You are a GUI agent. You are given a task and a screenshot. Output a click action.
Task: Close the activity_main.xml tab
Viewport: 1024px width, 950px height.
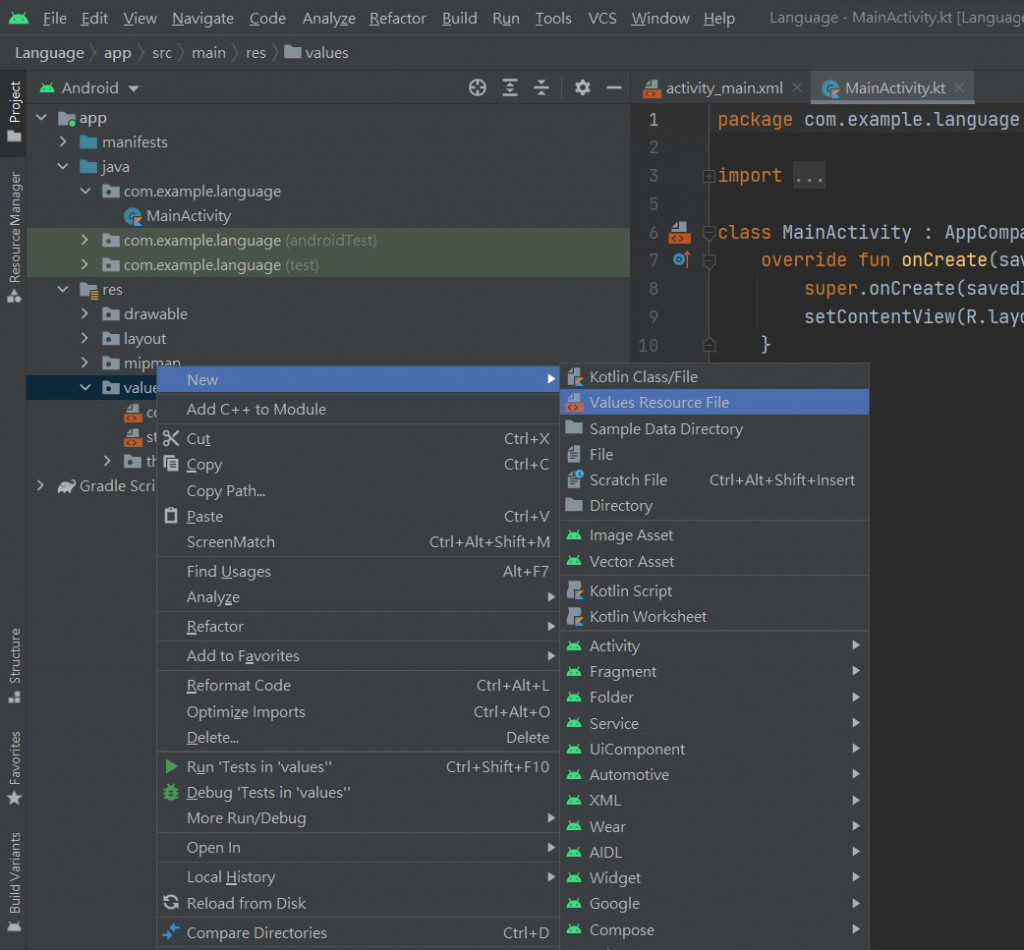[797, 87]
